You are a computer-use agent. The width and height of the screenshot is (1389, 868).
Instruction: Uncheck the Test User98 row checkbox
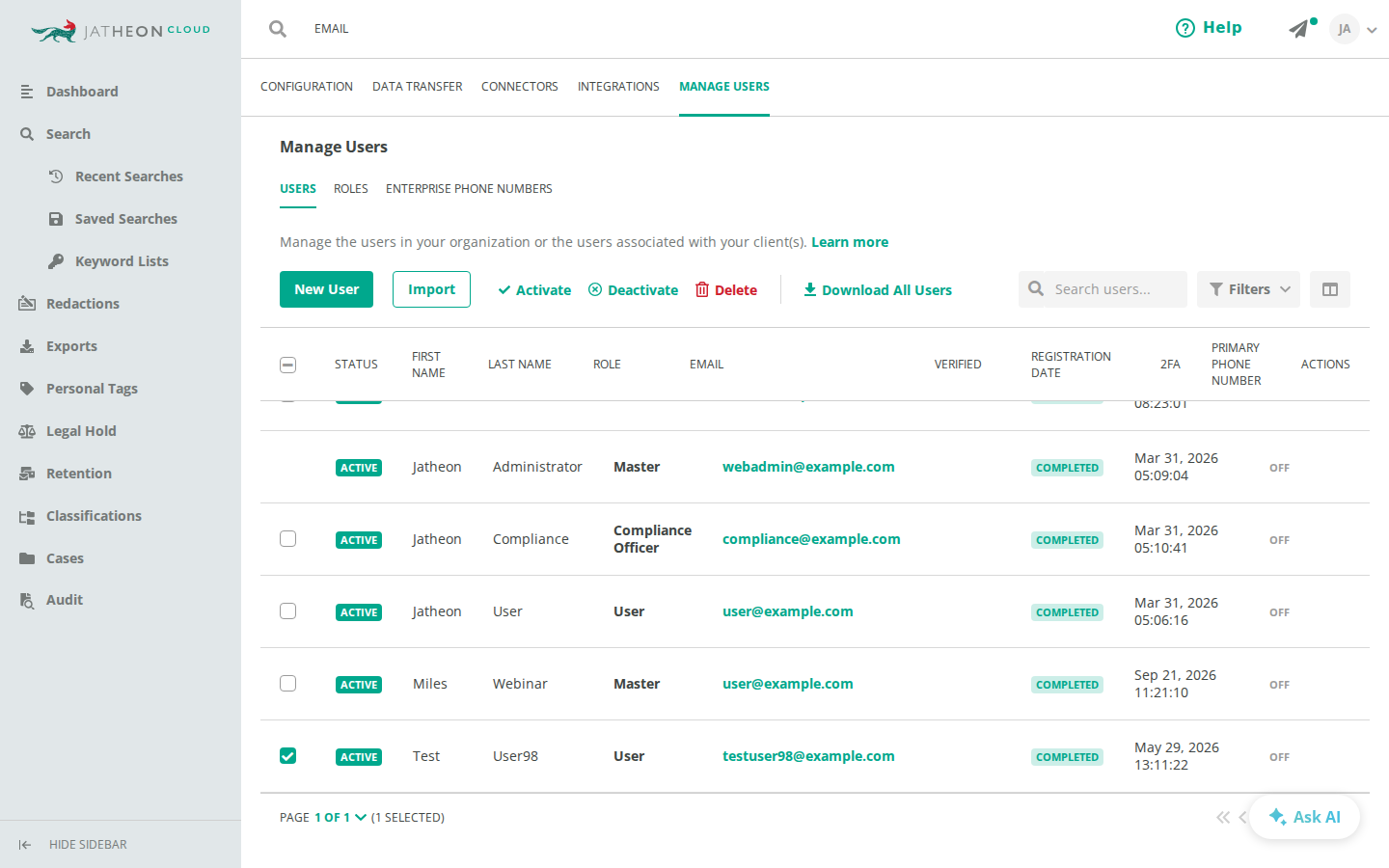pyautogui.click(x=287, y=756)
